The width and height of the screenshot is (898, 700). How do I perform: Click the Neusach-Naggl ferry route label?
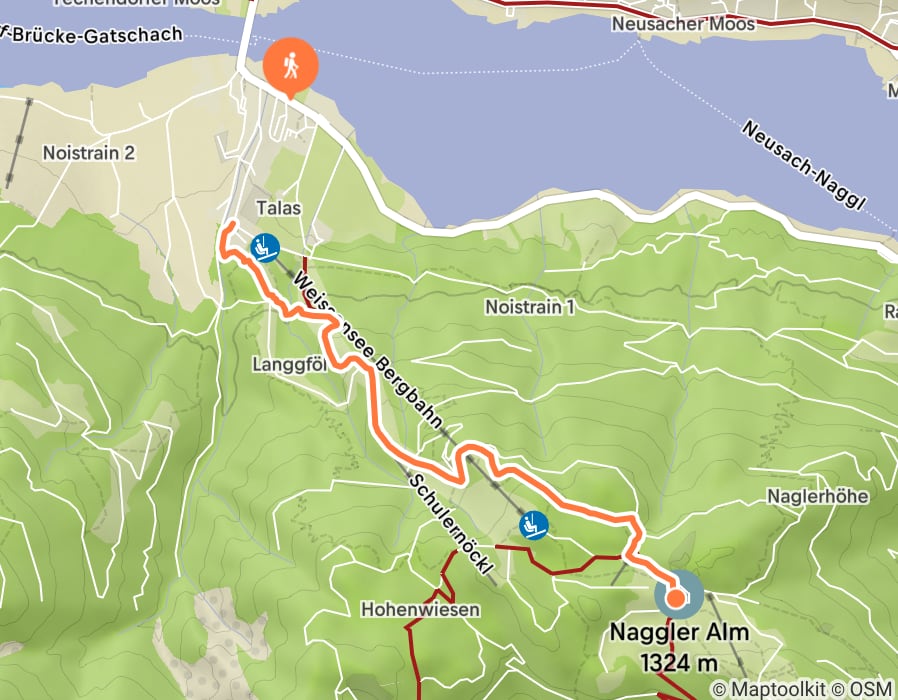tap(804, 166)
